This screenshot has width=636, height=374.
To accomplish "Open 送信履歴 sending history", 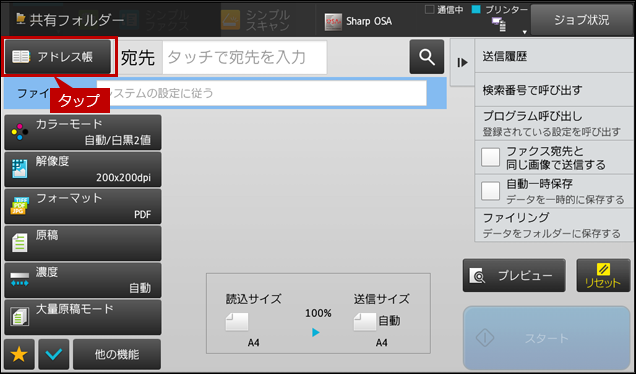I will 554,56.
